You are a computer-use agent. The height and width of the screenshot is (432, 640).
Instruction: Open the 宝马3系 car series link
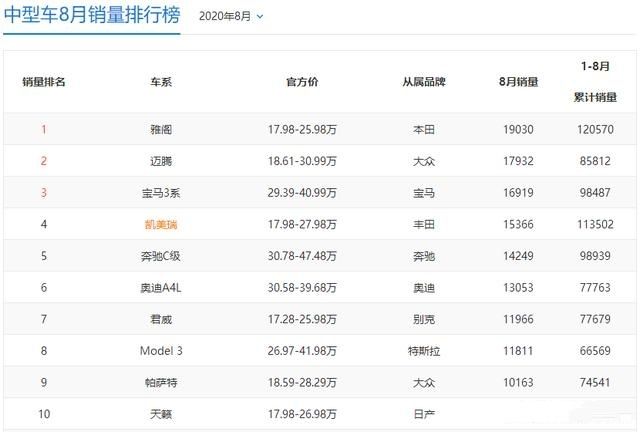161,193
